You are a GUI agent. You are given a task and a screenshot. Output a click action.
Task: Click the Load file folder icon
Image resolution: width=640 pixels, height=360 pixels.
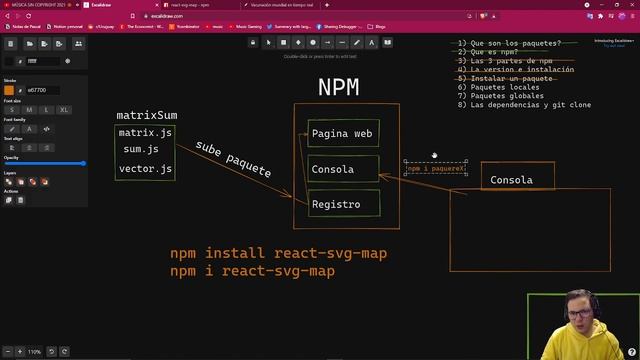coord(30,44)
